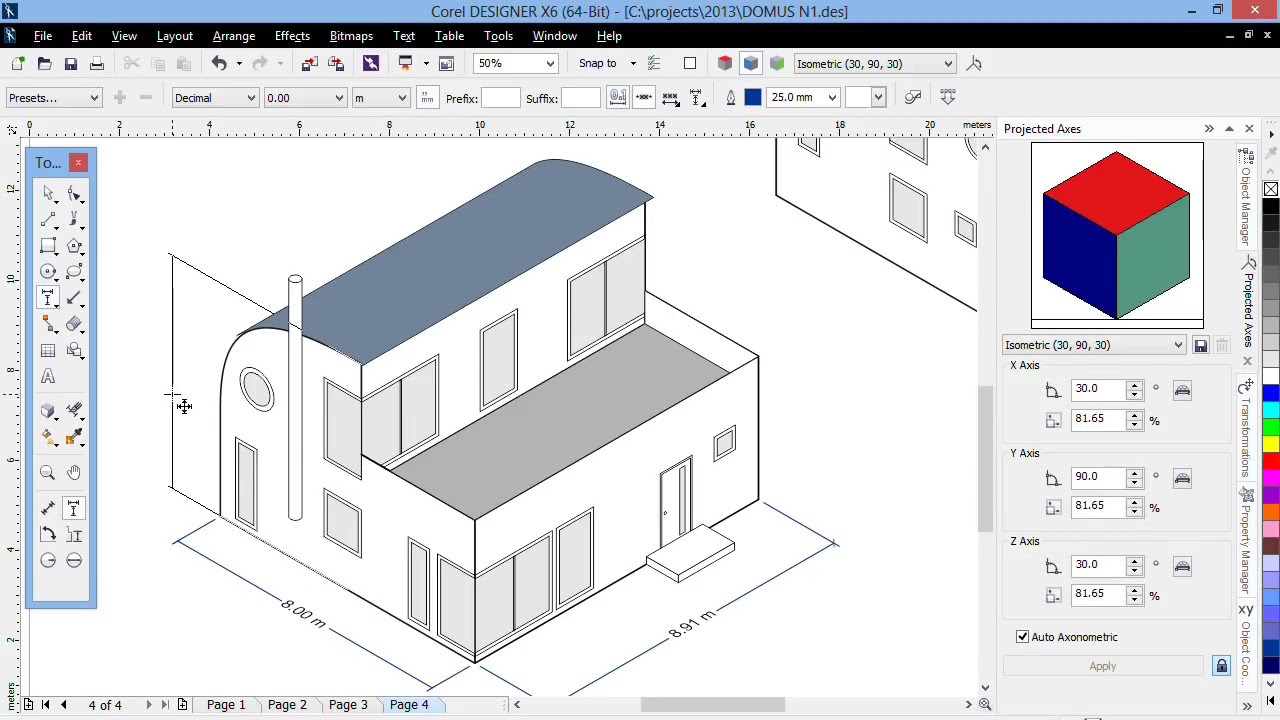1280x720 pixels.
Task: Select the Pan hand tool
Action: click(74, 473)
